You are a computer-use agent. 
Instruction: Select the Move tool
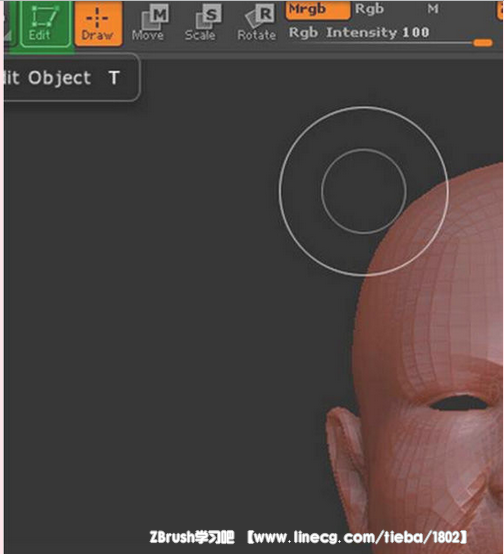click(x=149, y=23)
